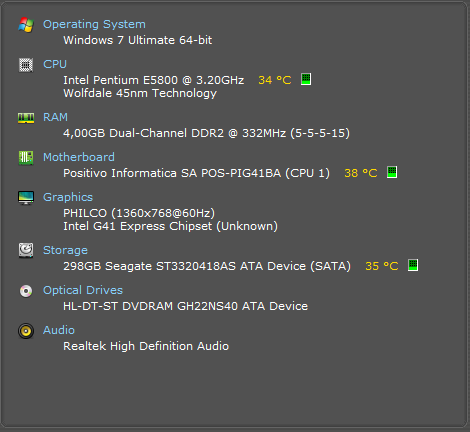Open the Motherboard section link
The height and width of the screenshot is (432, 470).
pyautogui.click(x=79, y=157)
